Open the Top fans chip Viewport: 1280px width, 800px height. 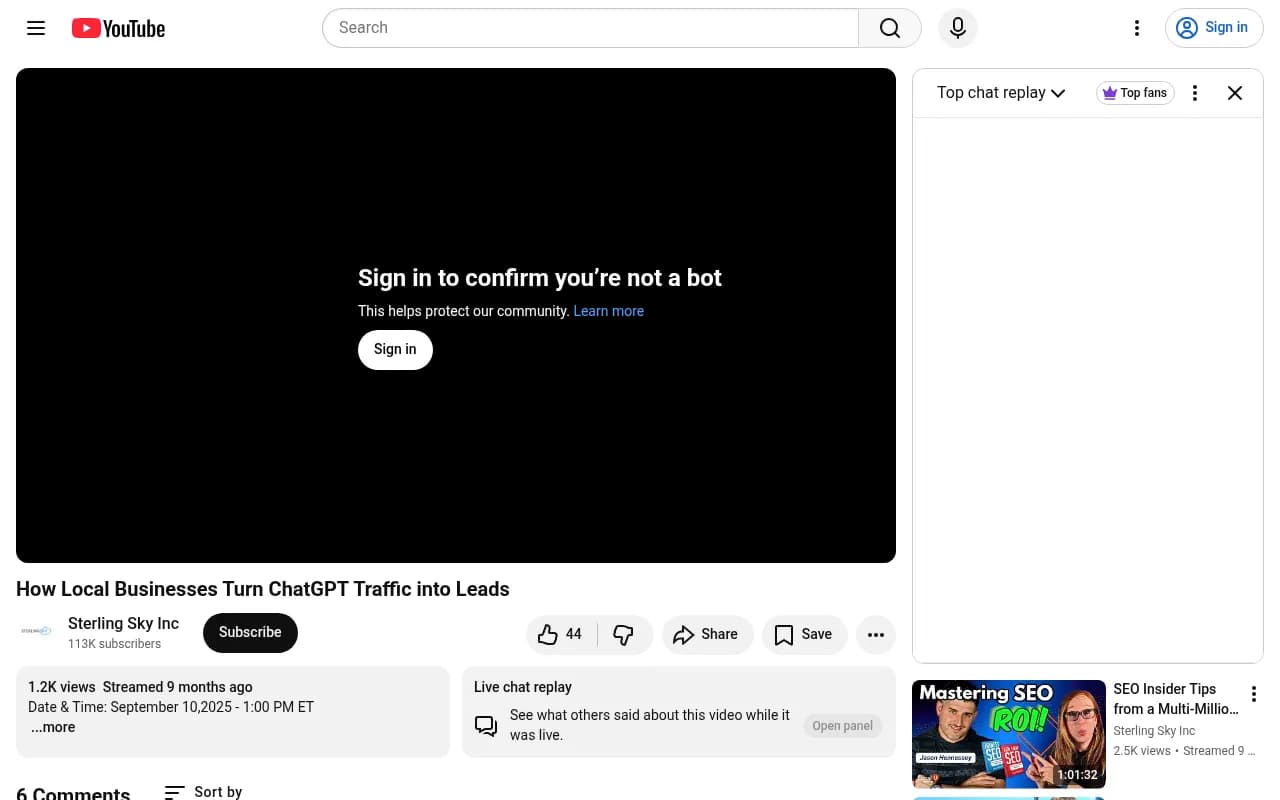(1135, 93)
